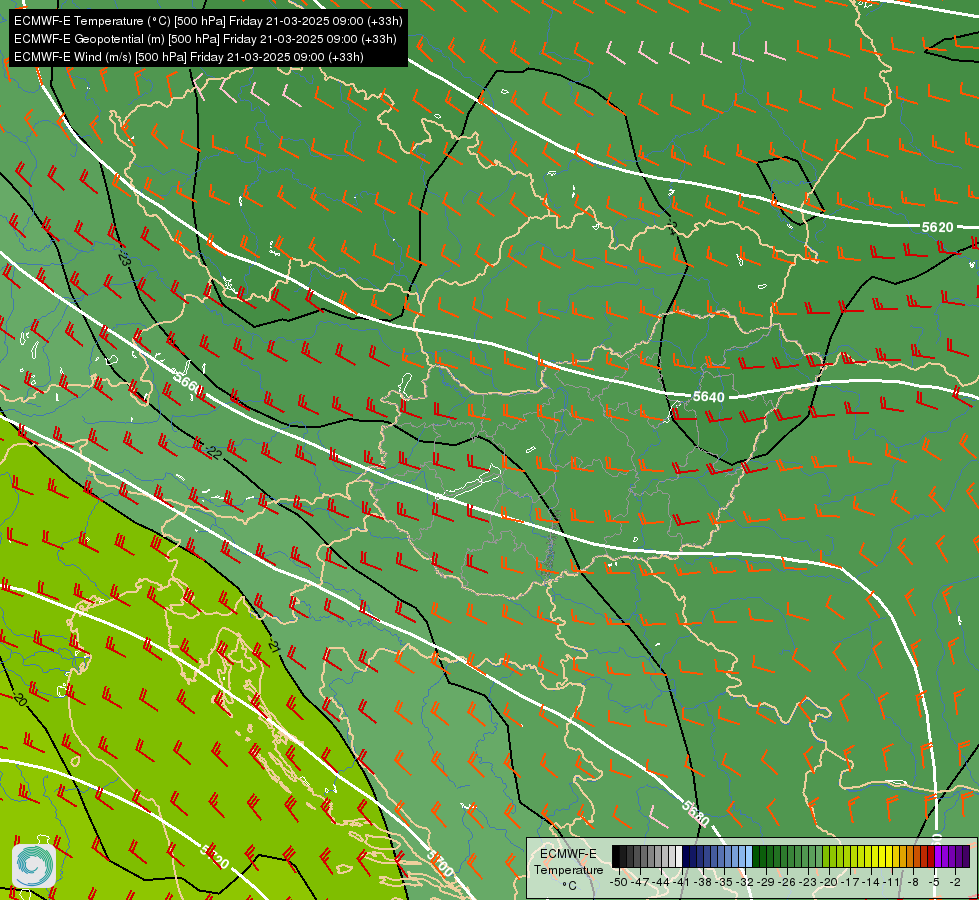
Task: Click the black -50 legend swatch
Action: click(x=616, y=856)
